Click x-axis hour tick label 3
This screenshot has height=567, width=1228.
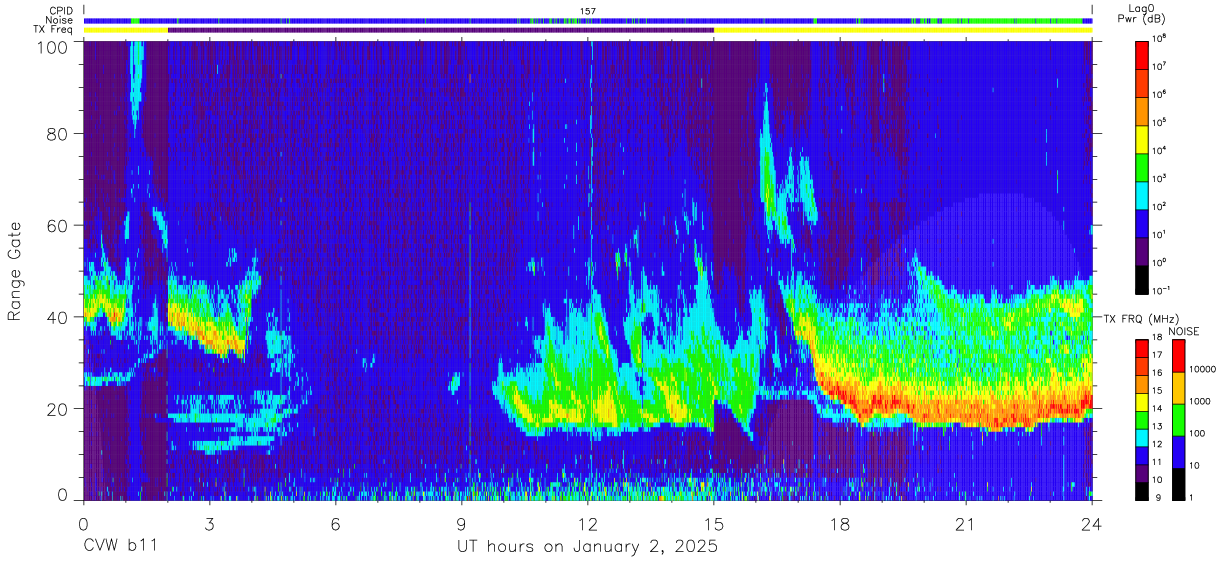tap(209, 524)
